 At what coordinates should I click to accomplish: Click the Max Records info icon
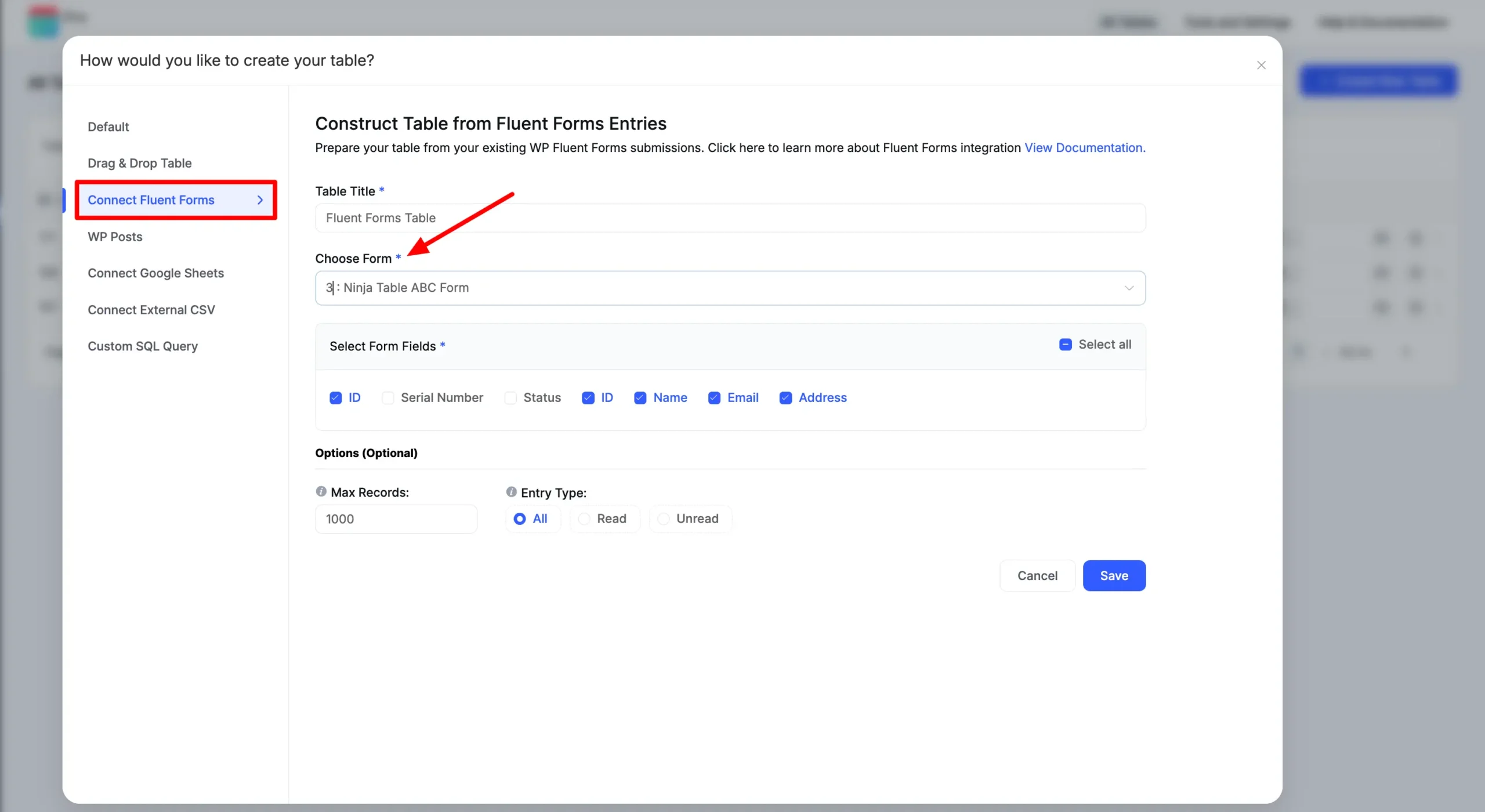click(321, 491)
